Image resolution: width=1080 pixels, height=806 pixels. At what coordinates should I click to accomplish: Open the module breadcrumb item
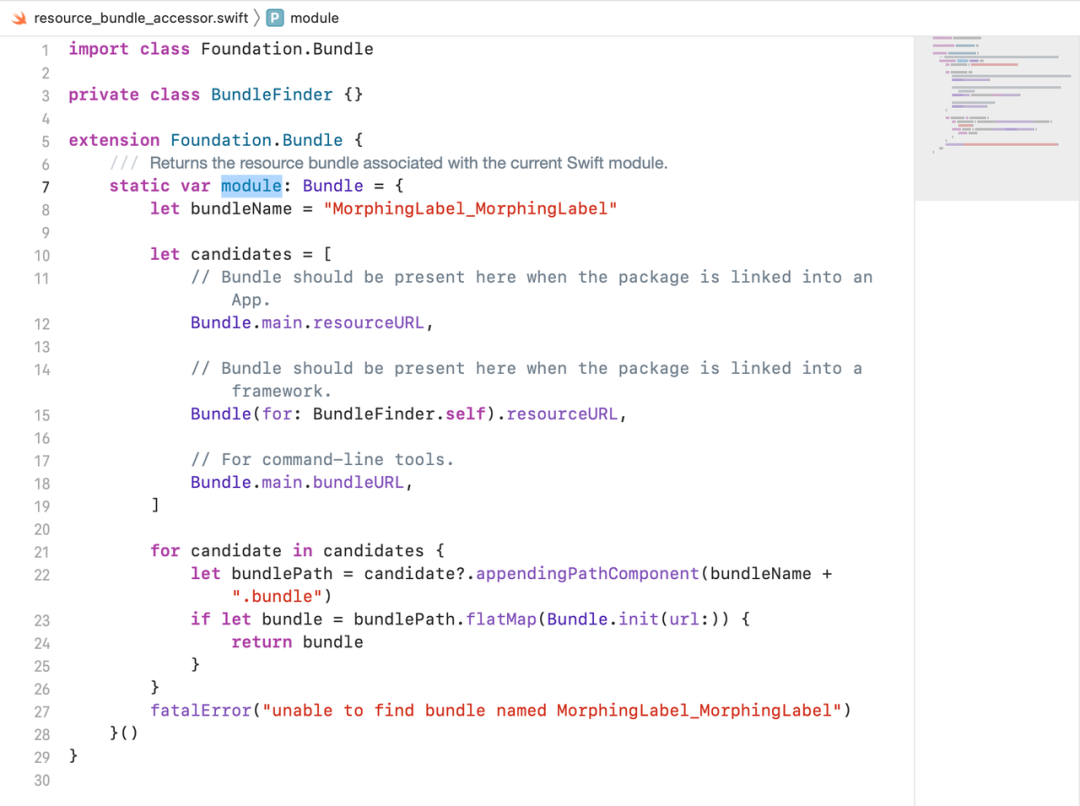(314, 18)
